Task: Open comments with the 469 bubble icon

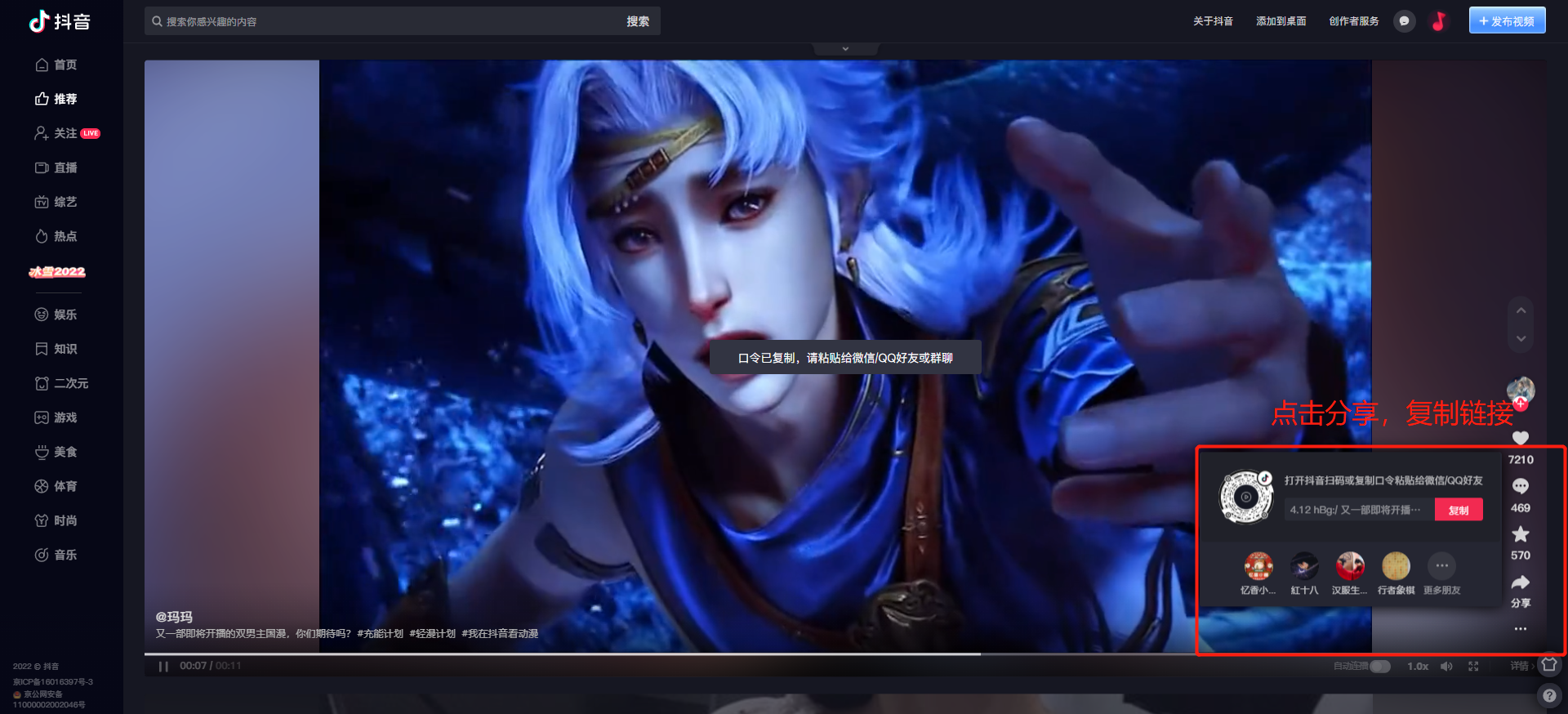Action: pyautogui.click(x=1520, y=486)
